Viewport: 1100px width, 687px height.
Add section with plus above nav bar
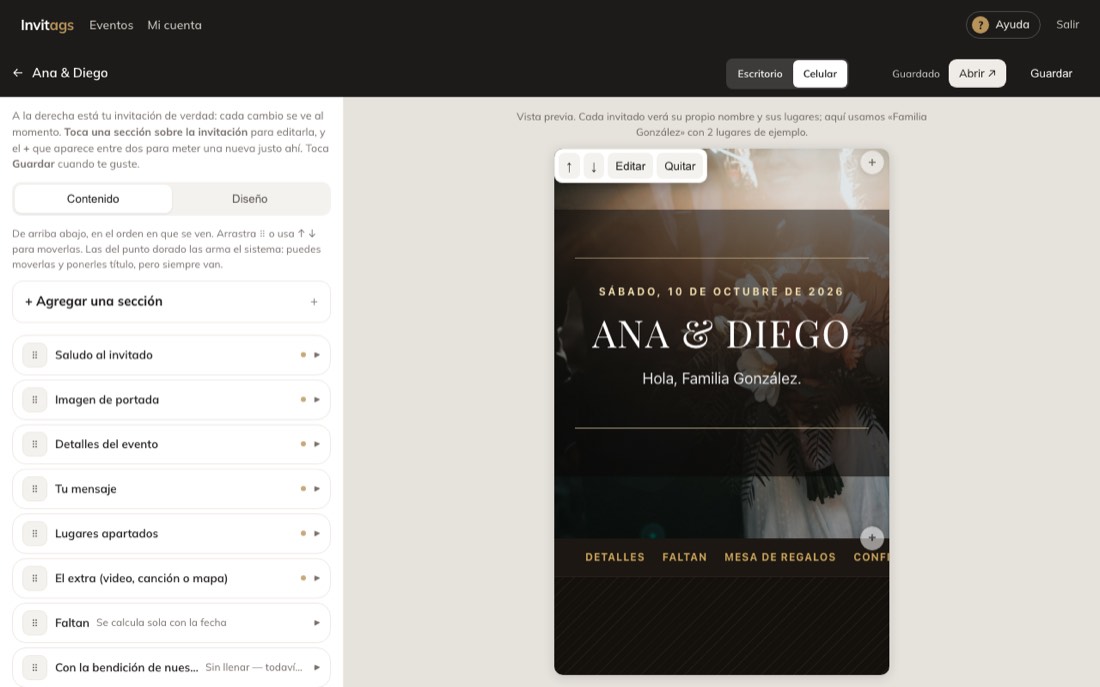click(x=872, y=538)
